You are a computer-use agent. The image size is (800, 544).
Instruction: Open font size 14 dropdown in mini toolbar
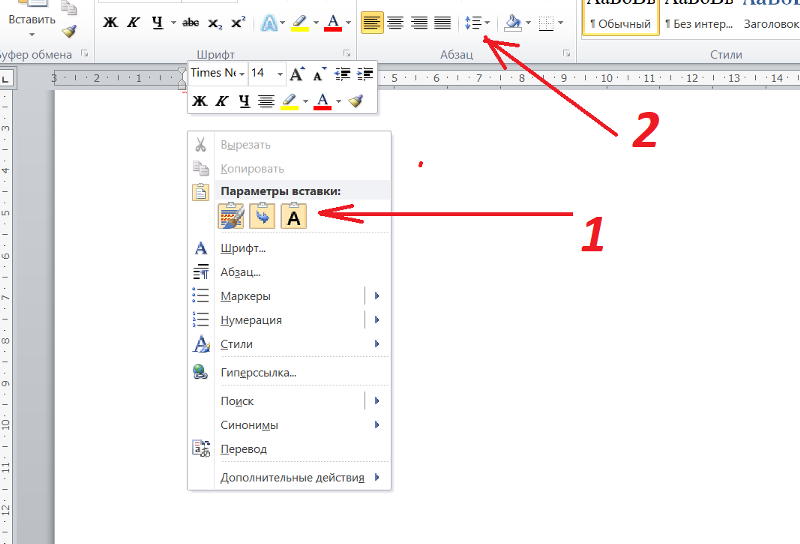[280, 74]
